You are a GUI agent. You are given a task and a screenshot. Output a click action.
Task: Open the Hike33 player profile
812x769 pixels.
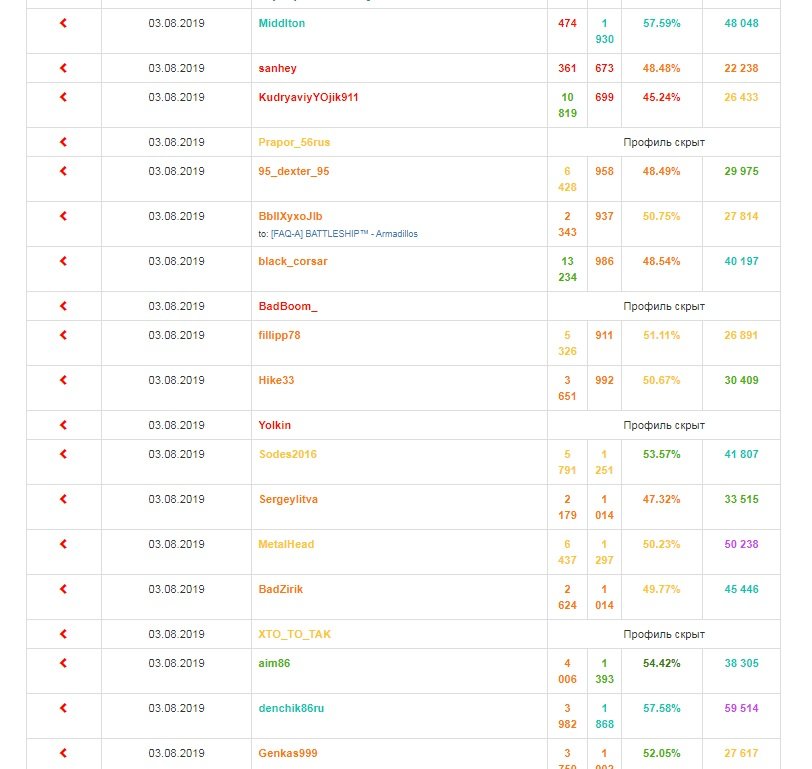click(x=277, y=381)
